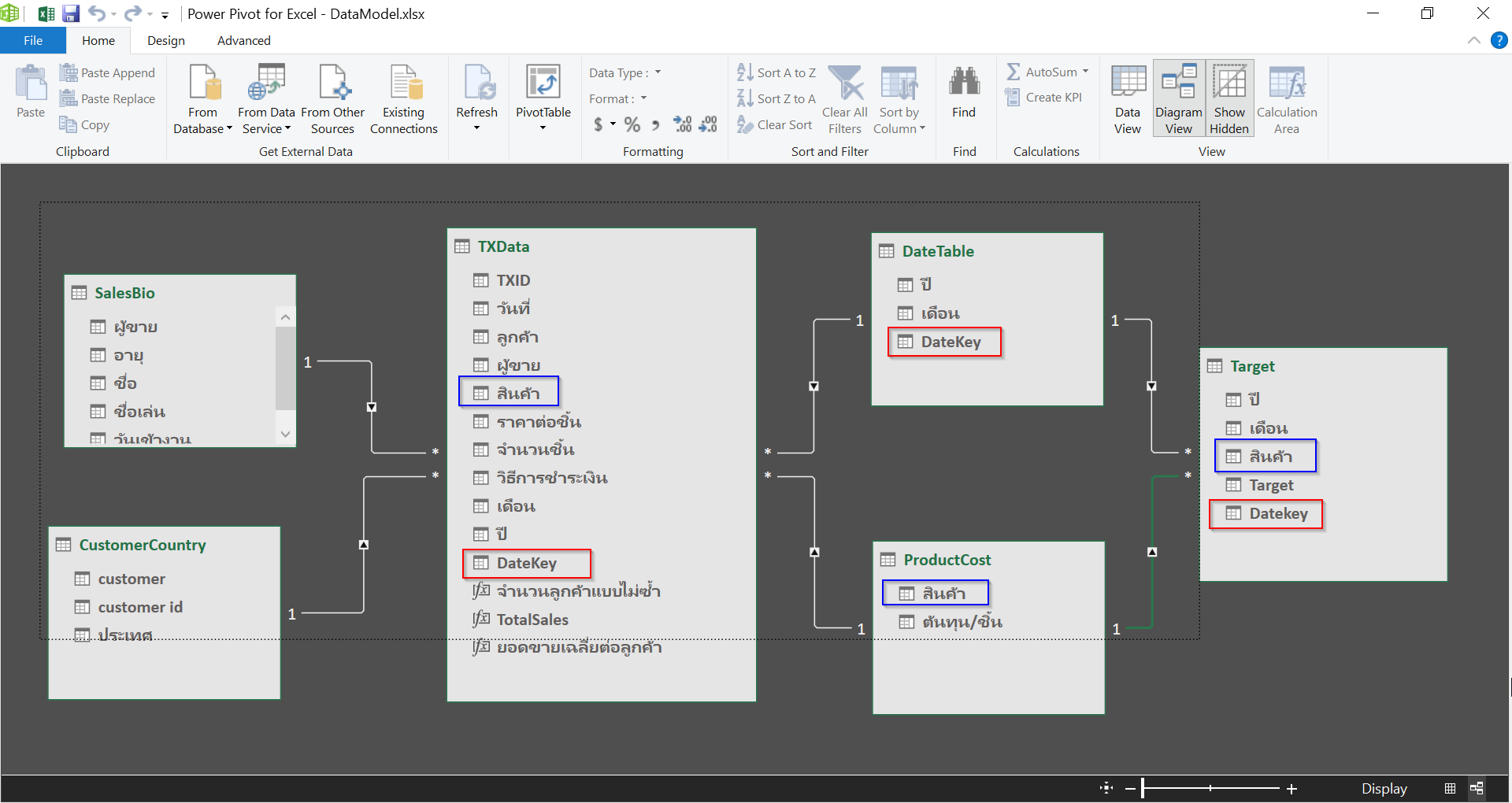The width and height of the screenshot is (1512, 803).
Task: Toggle Sort A to Z
Action: (776, 72)
